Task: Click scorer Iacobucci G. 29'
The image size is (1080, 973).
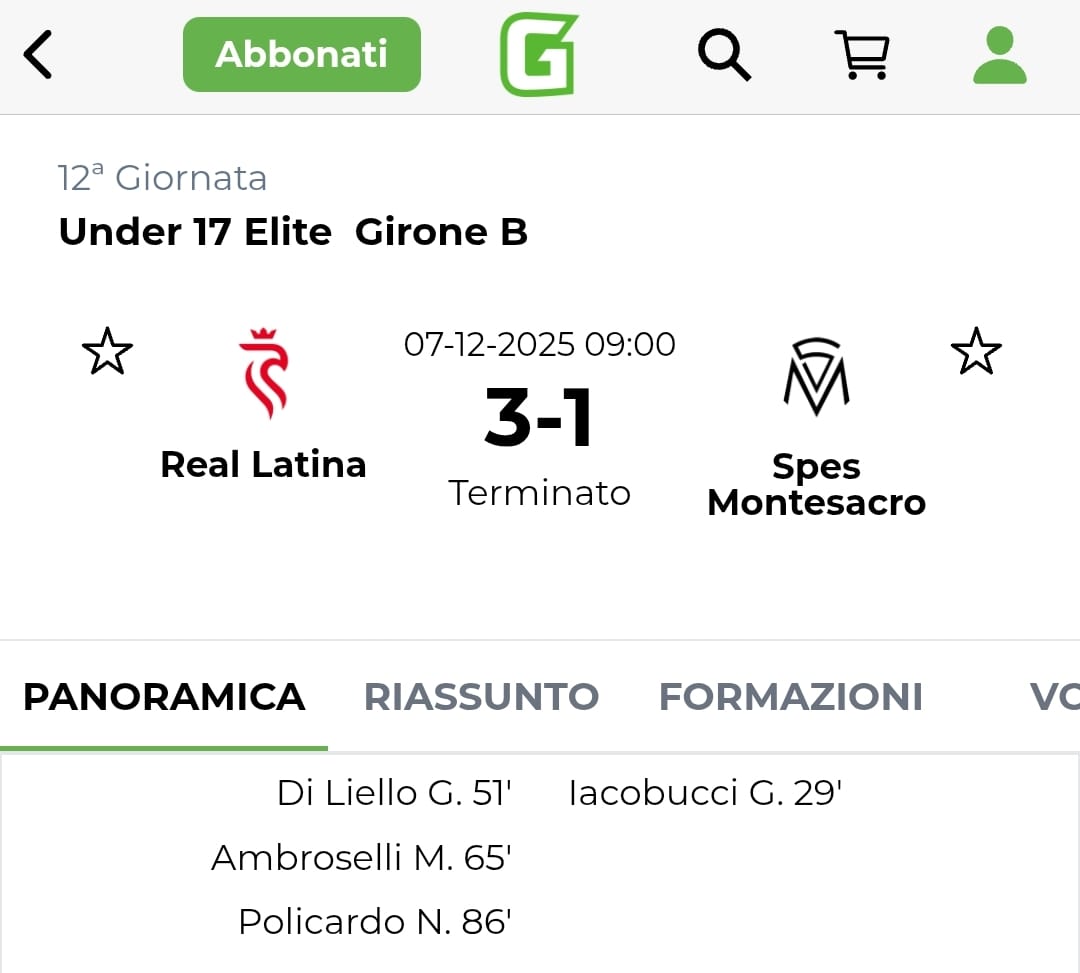Action: [x=705, y=794]
